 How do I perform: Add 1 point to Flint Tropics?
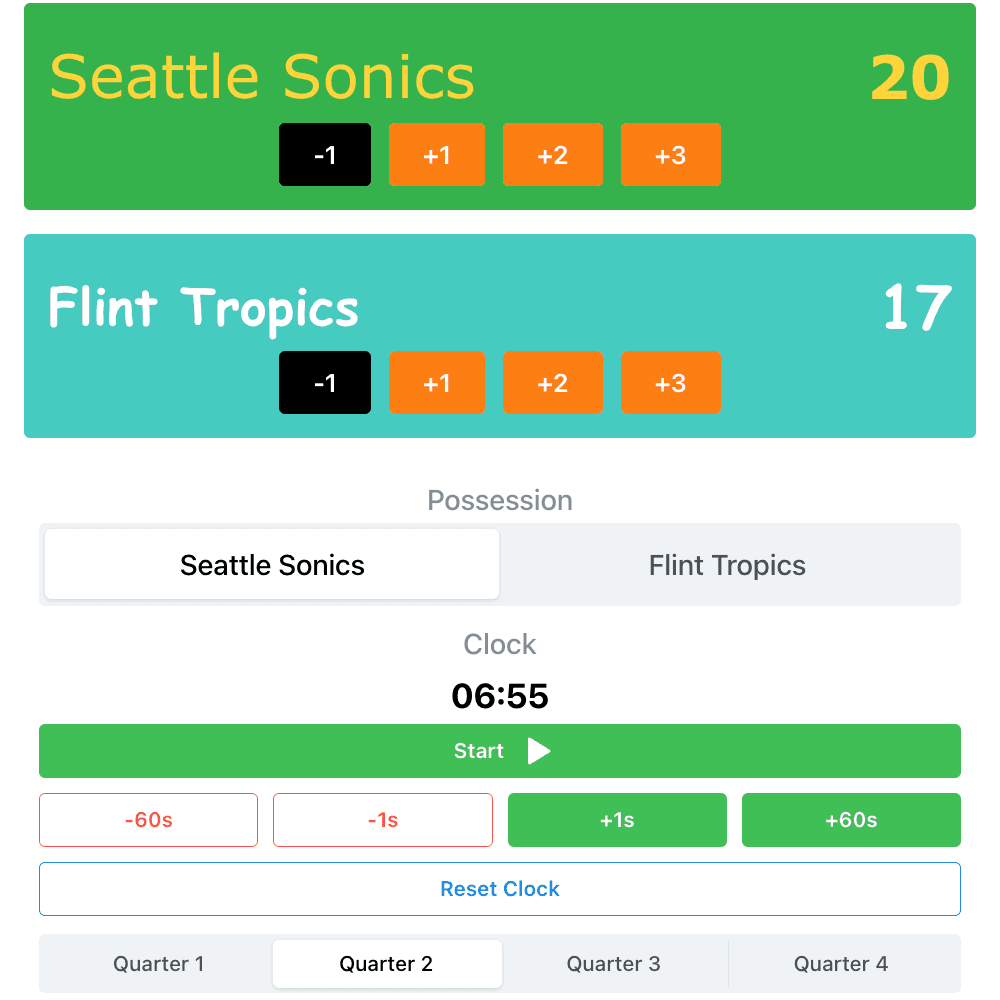pyautogui.click(x=437, y=383)
